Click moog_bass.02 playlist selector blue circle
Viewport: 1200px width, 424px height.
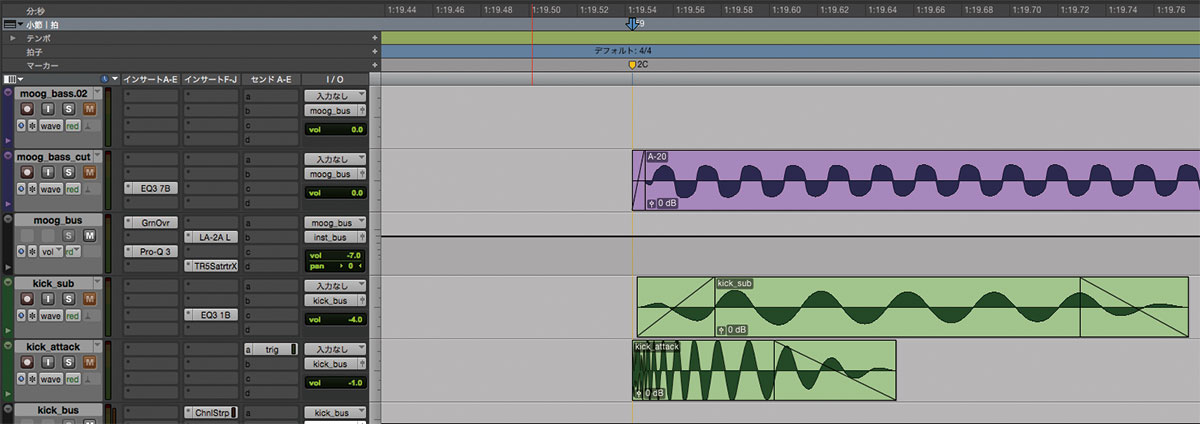[21, 125]
